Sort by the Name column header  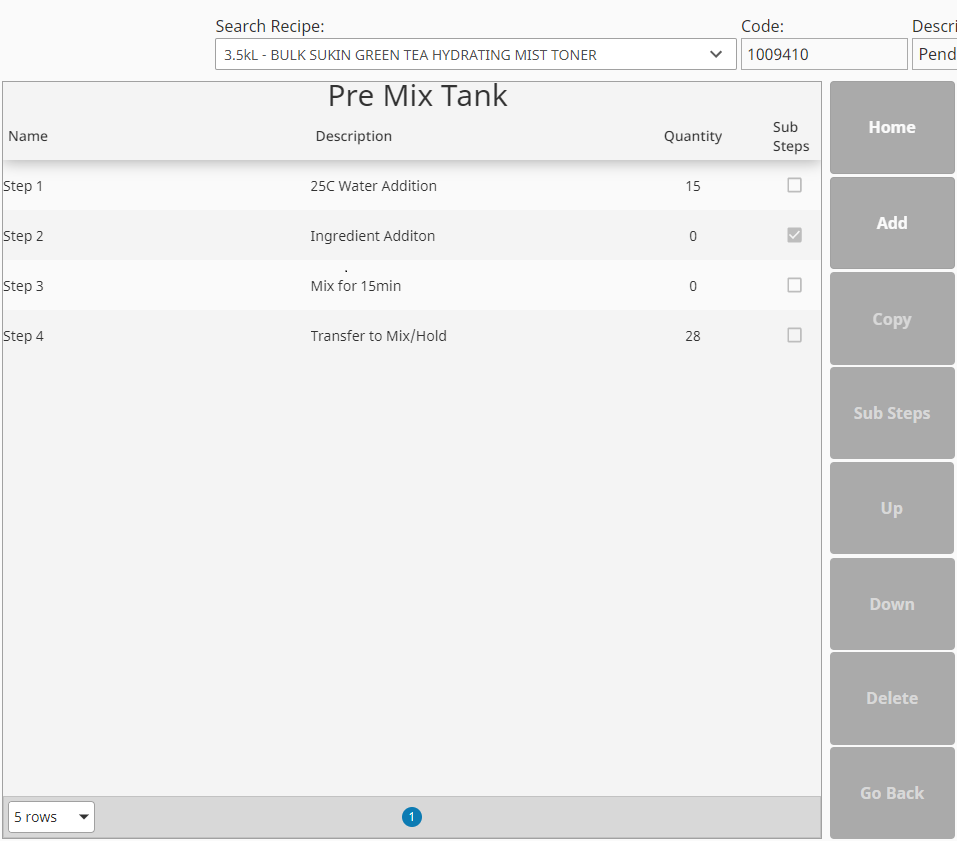point(28,135)
